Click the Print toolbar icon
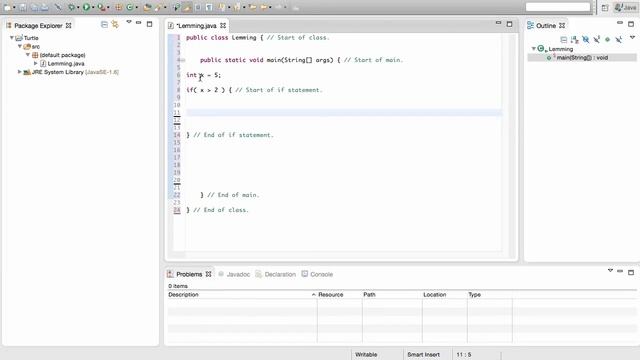The height and width of the screenshot is (360, 640). (44, 7)
